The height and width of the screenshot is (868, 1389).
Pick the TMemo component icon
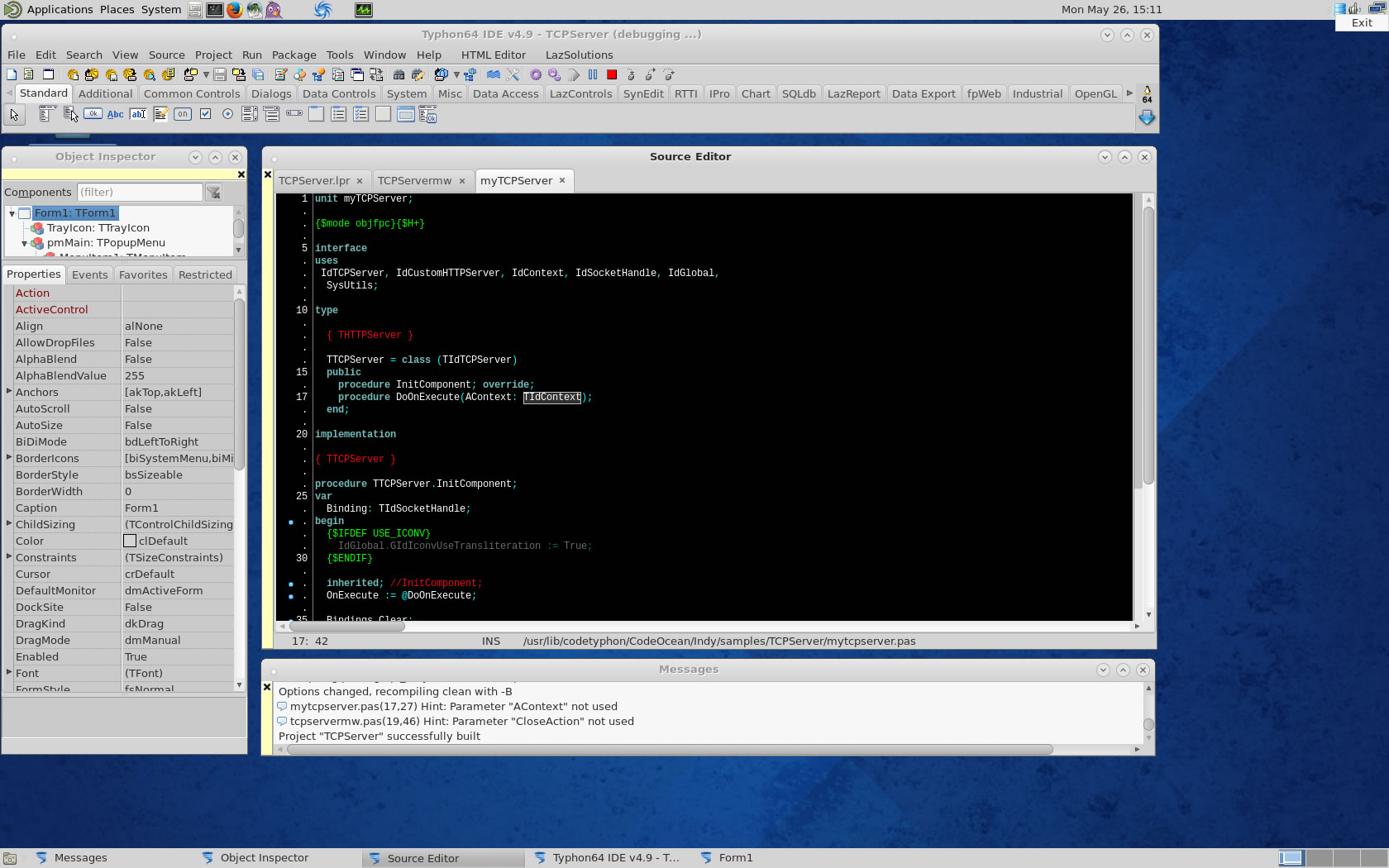(x=160, y=114)
